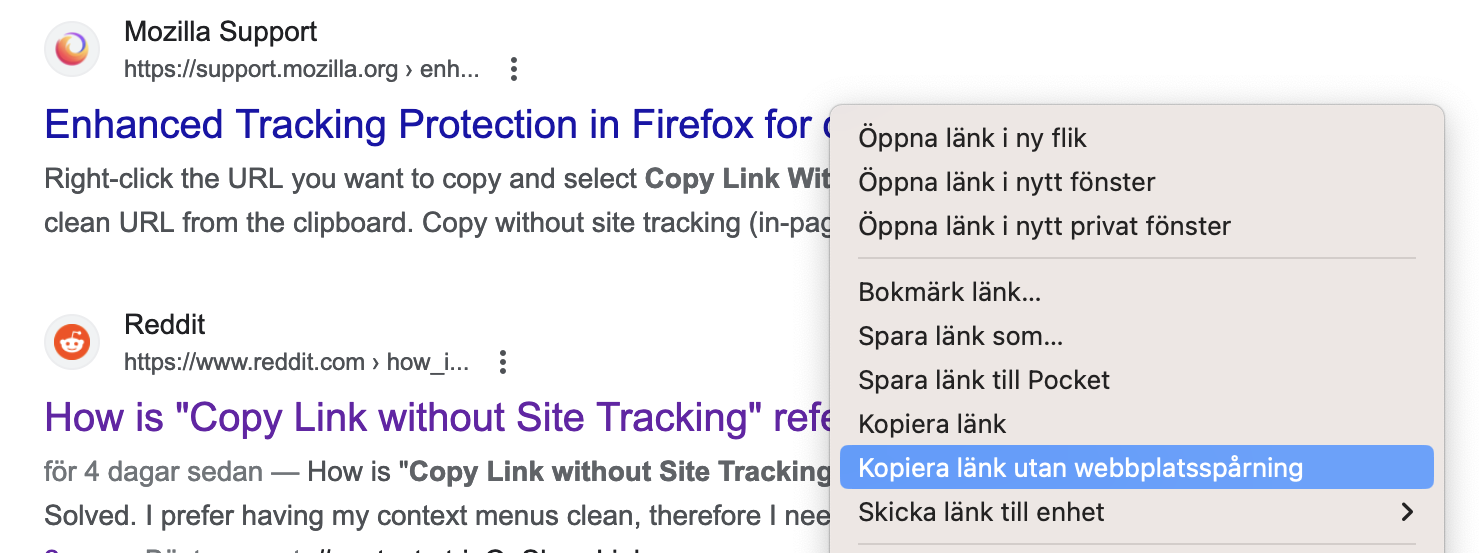Select 'Öppna länk i ny flik'
Viewport: 1479px width, 553px height.
tap(972, 138)
